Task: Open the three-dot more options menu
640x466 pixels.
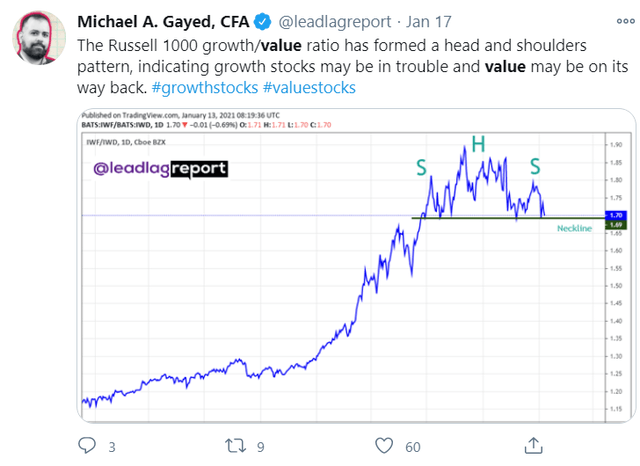Action: 625,21
